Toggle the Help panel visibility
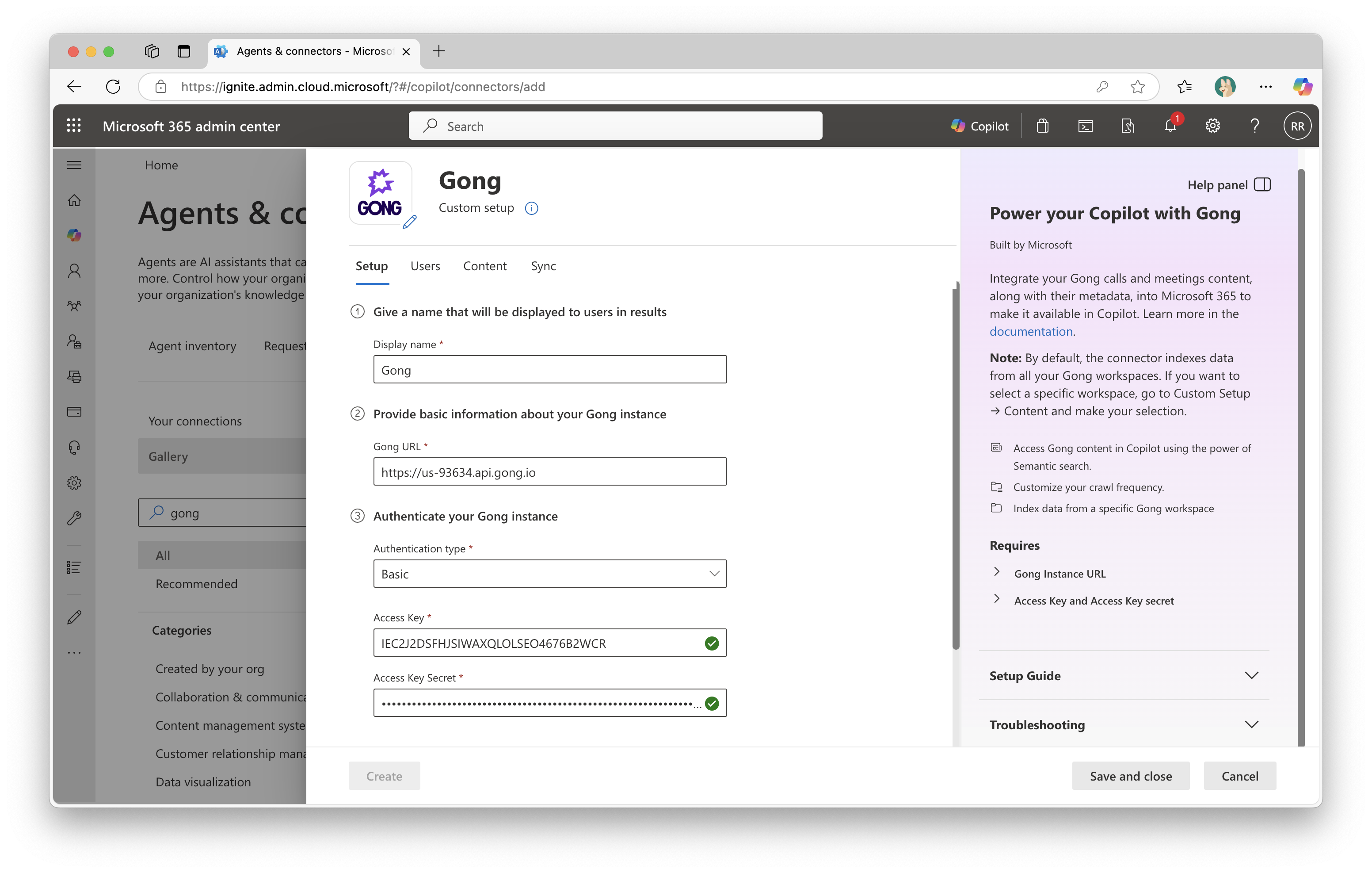This screenshot has height=873, width=1372. (1229, 185)
